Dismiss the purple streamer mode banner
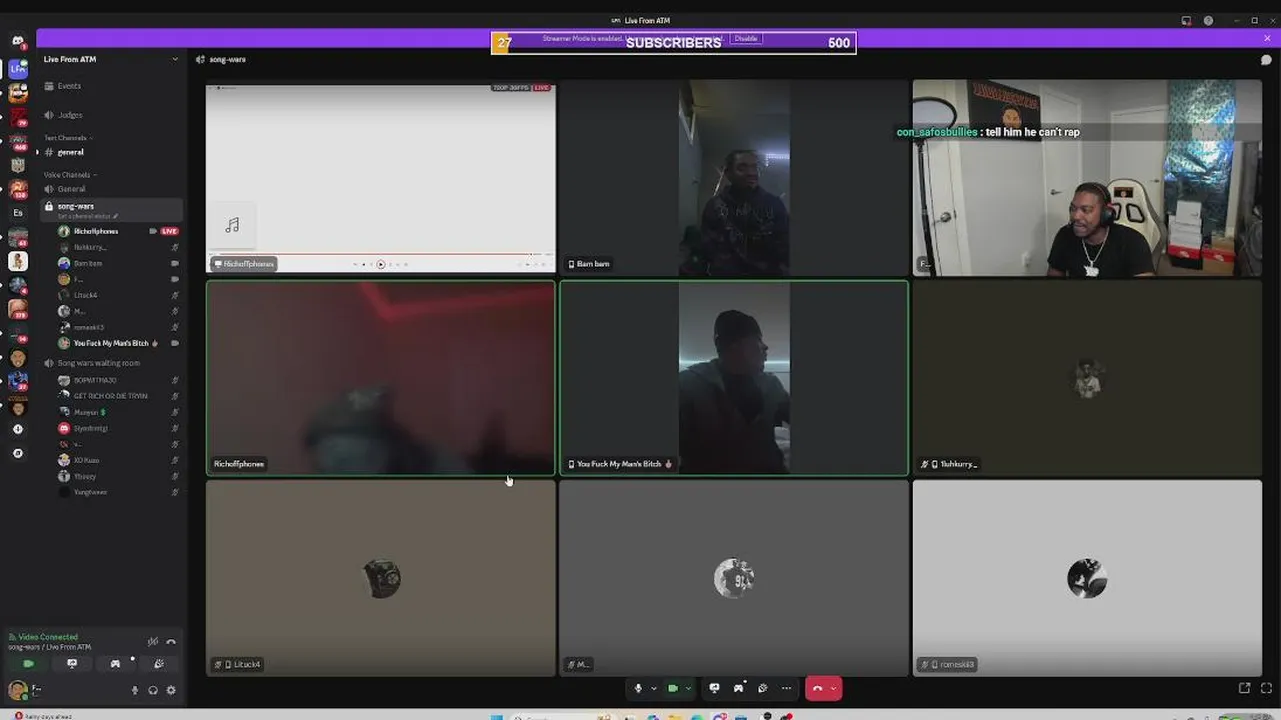The width and height of the screenshot is (1281, 720). tap(1267, 38)
